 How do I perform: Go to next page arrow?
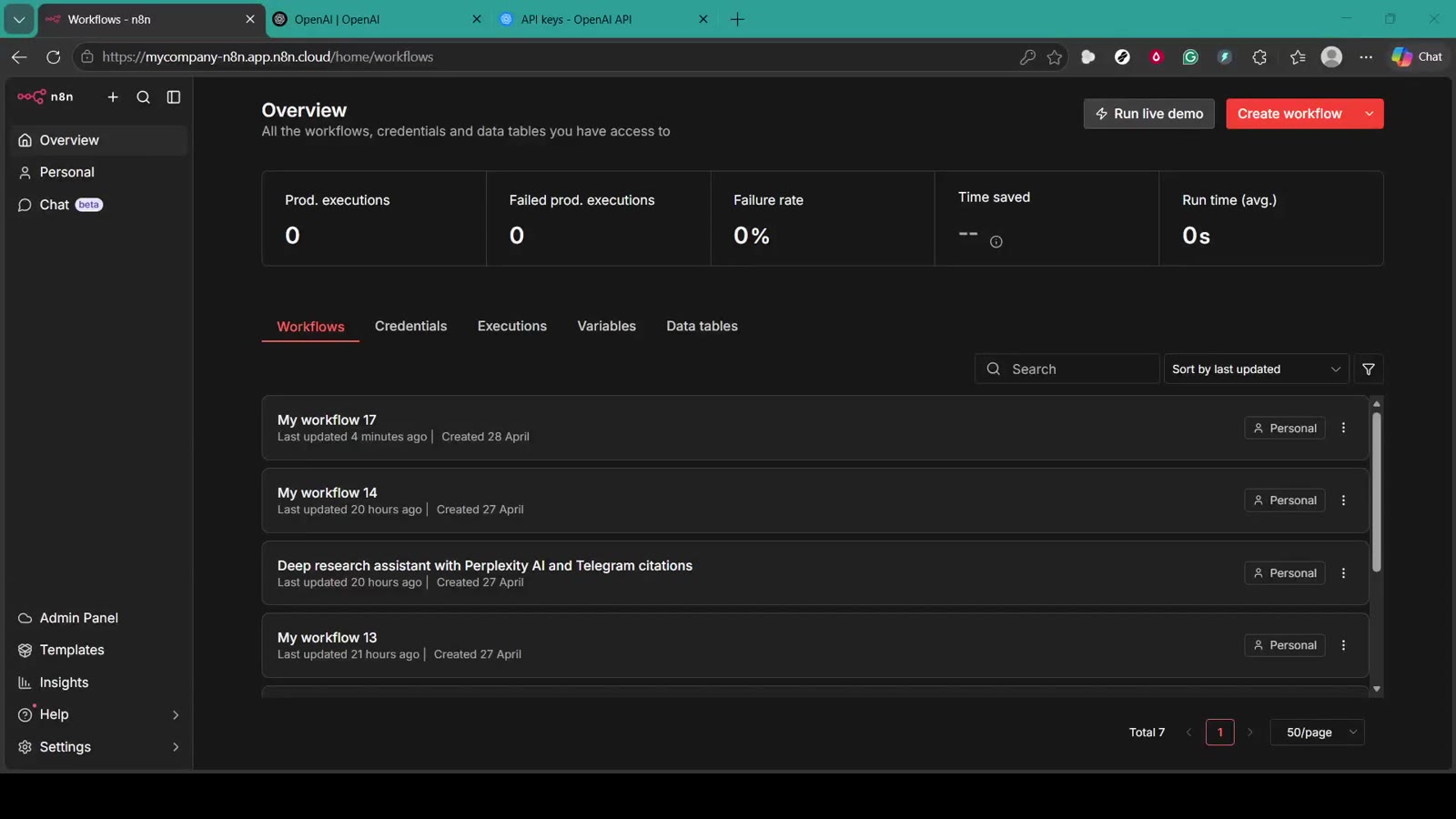[x=1250, y=733]
